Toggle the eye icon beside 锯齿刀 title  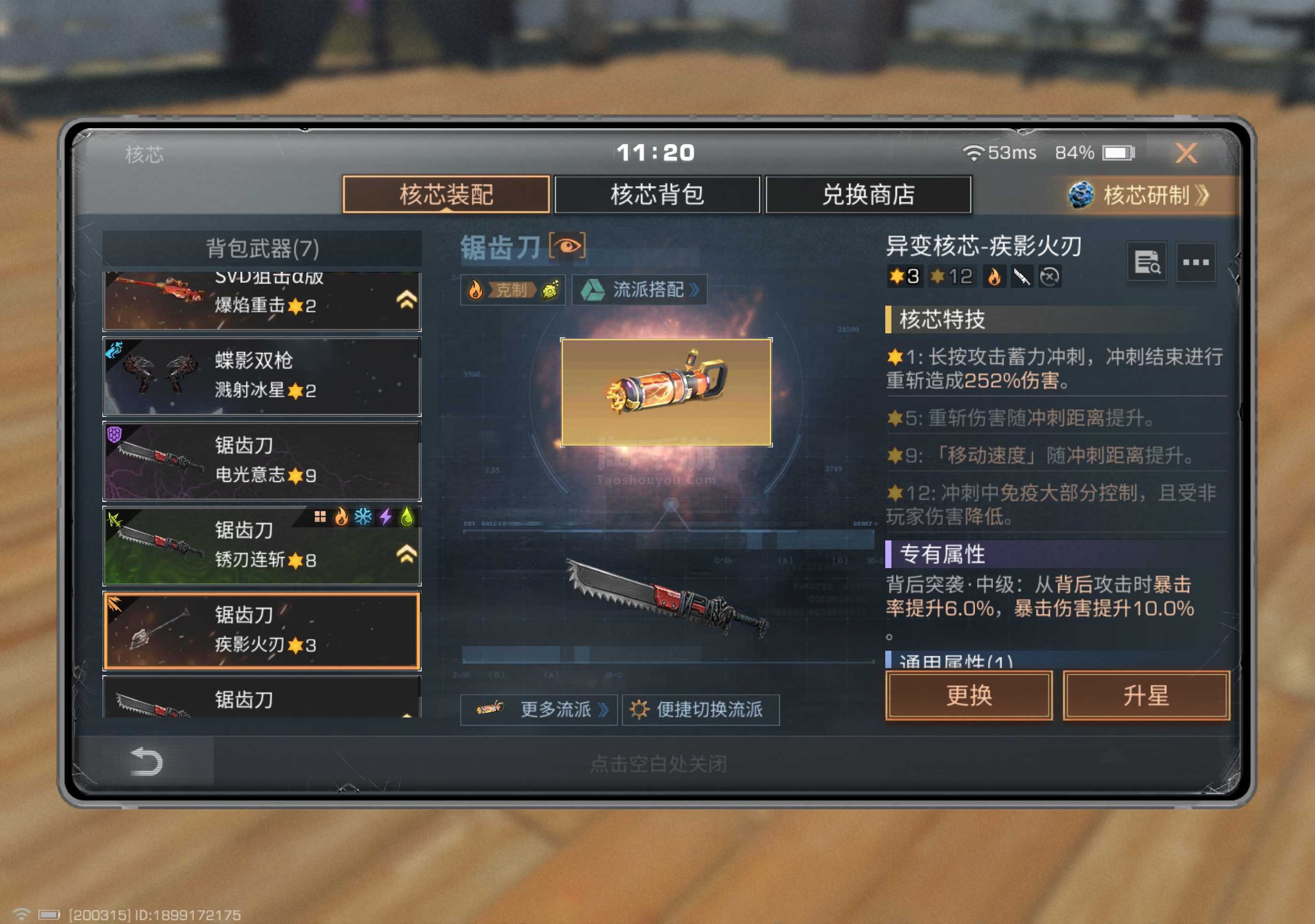pyautogui.click(x=567, y=246)
